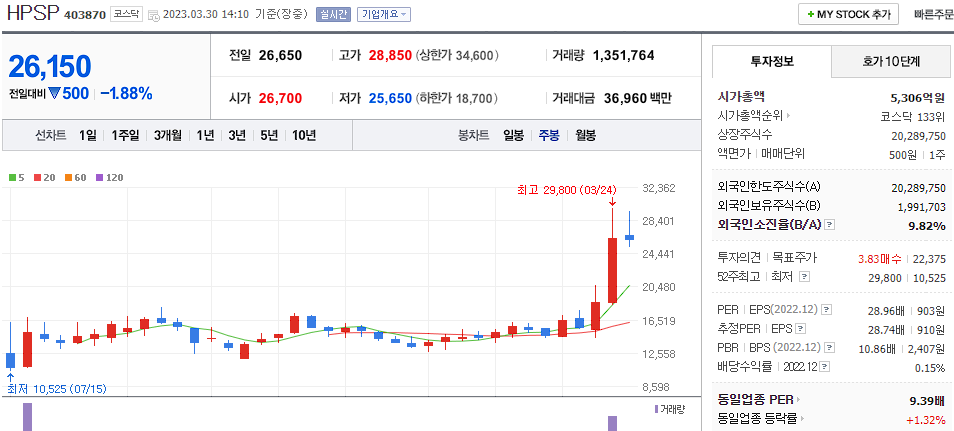The height and width of the screenshot is (431, 954).
Task: Click 고가 value 28,850
Action: [x=390, y=55]
